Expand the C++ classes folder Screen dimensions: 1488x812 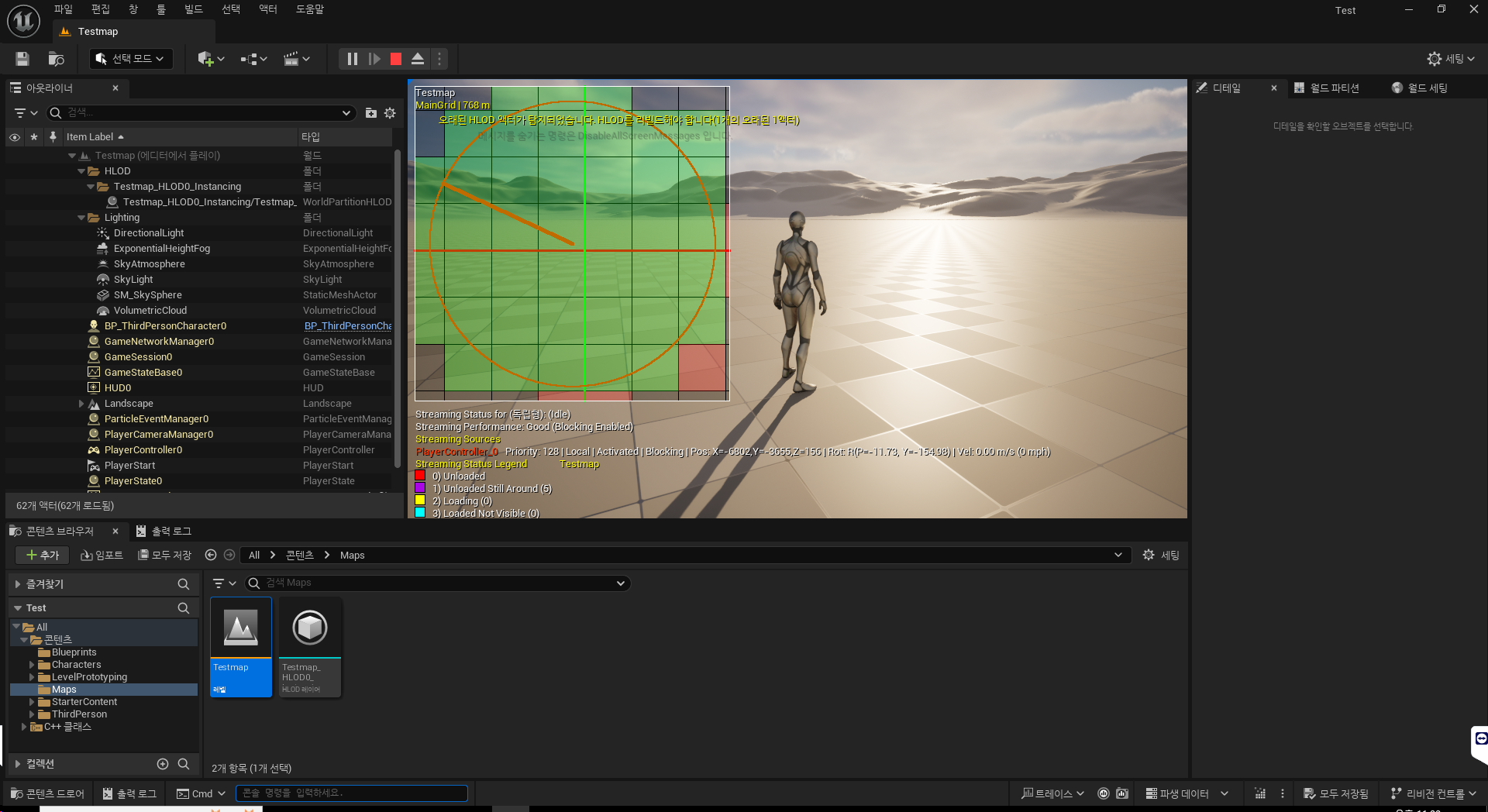(x=24, y=727)
